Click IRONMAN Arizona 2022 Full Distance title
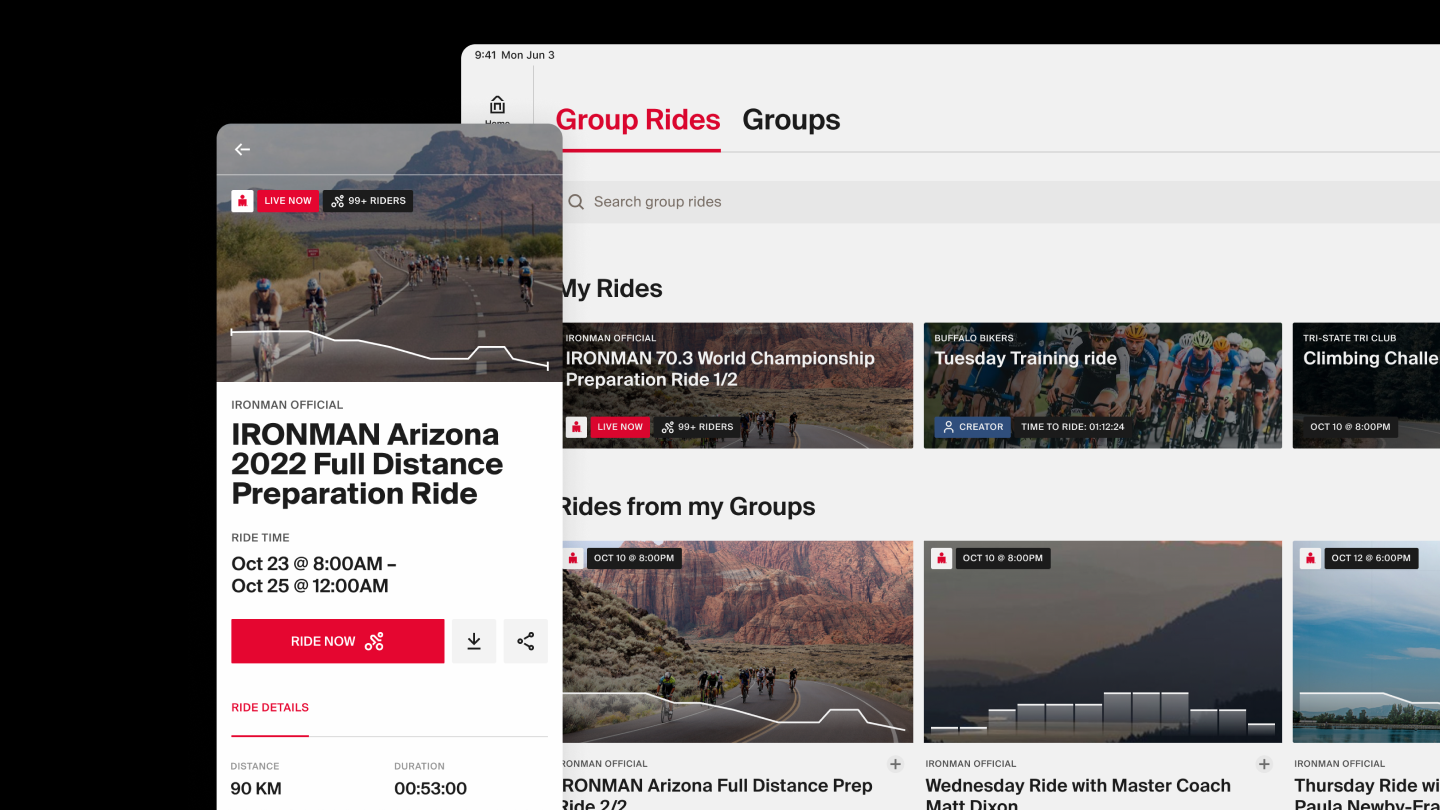The image size is (1440, 810). [367, 464]
